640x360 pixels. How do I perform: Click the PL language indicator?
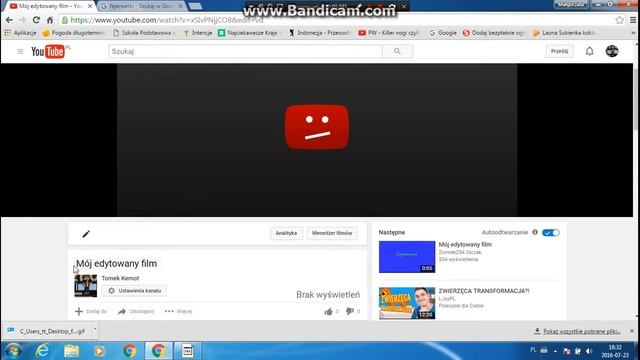(533, 350)
